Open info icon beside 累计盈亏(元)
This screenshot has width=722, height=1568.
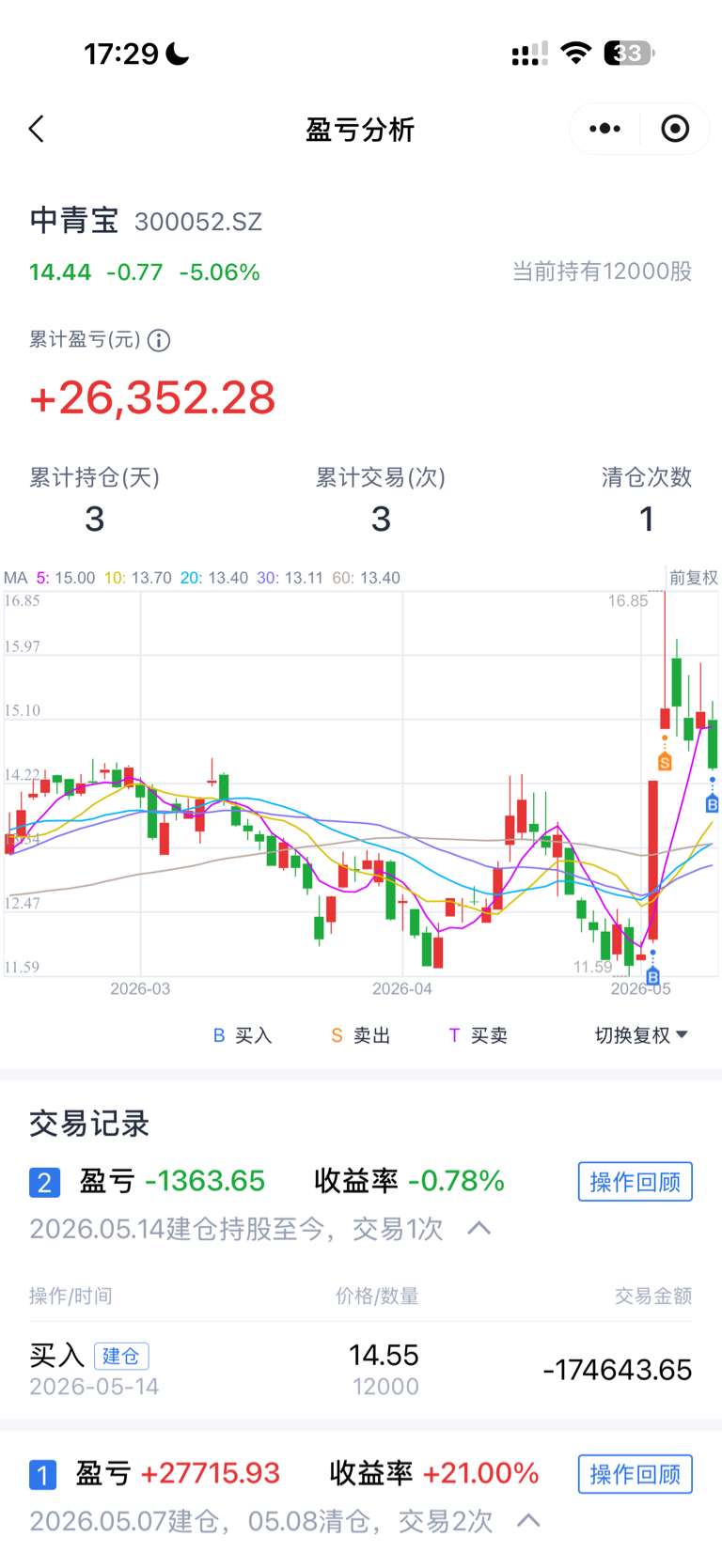(x=159, y=340)
